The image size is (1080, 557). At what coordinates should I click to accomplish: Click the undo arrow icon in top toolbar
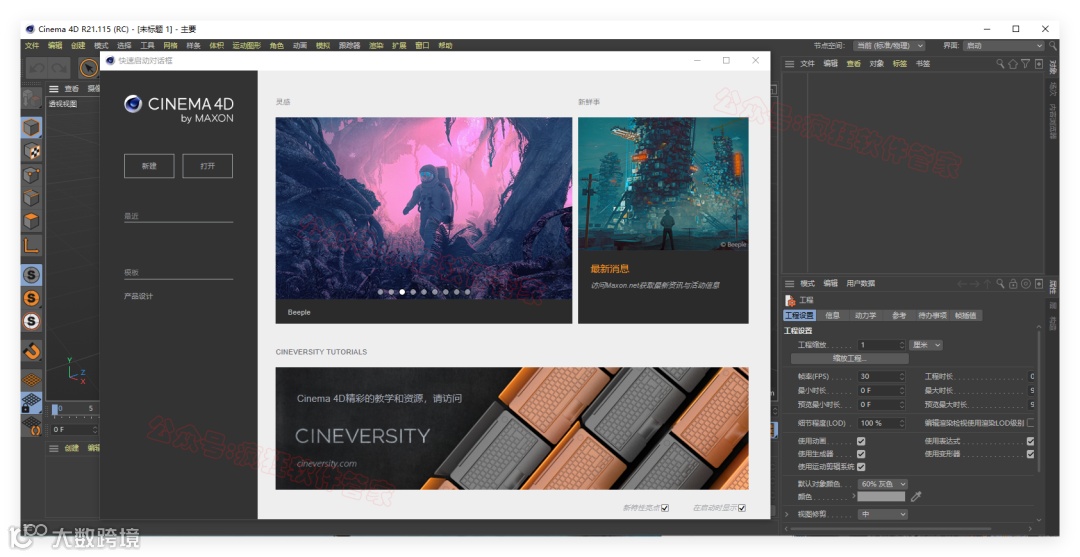coord(37,67)
